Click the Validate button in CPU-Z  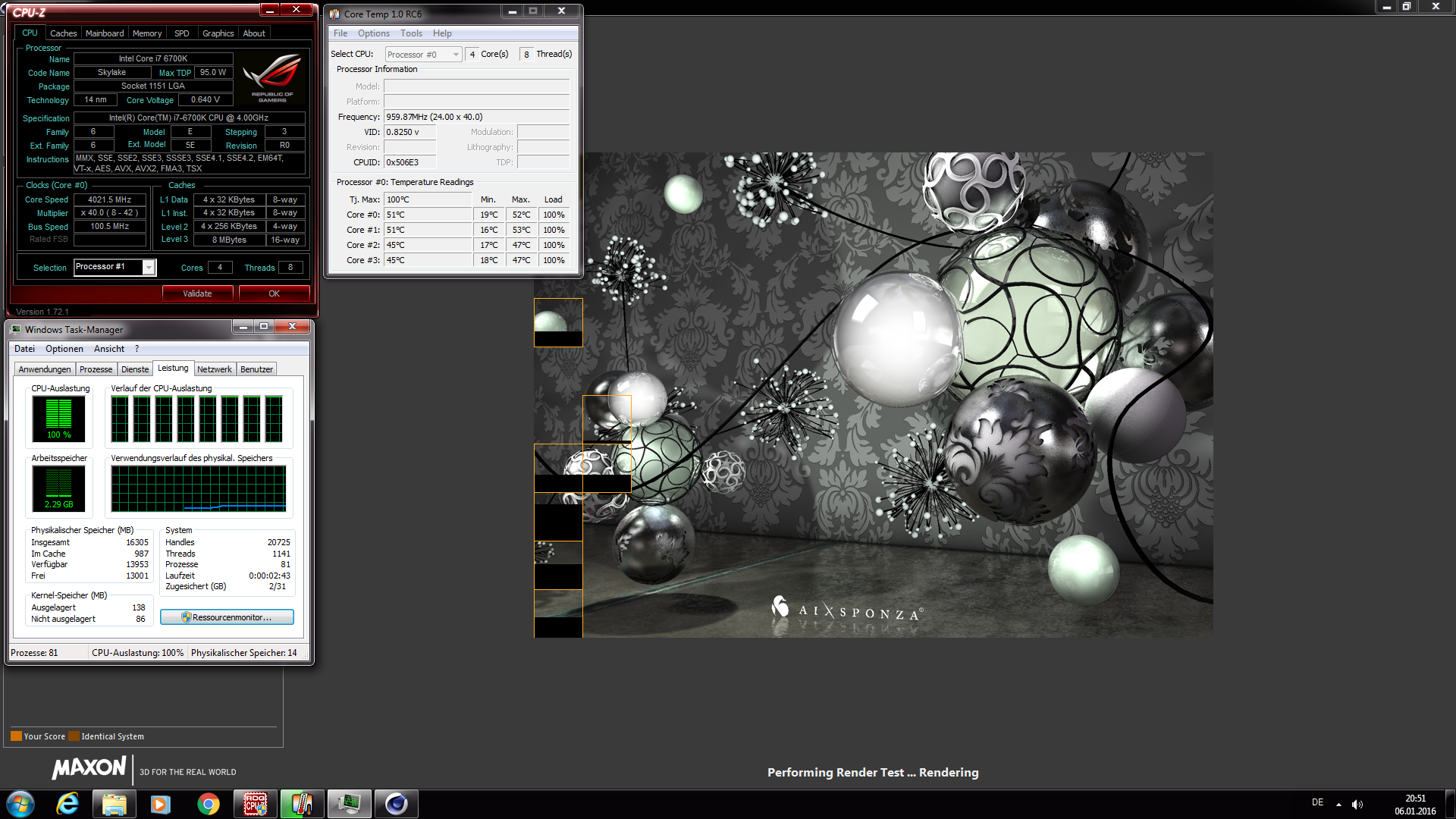coord(197,293)
